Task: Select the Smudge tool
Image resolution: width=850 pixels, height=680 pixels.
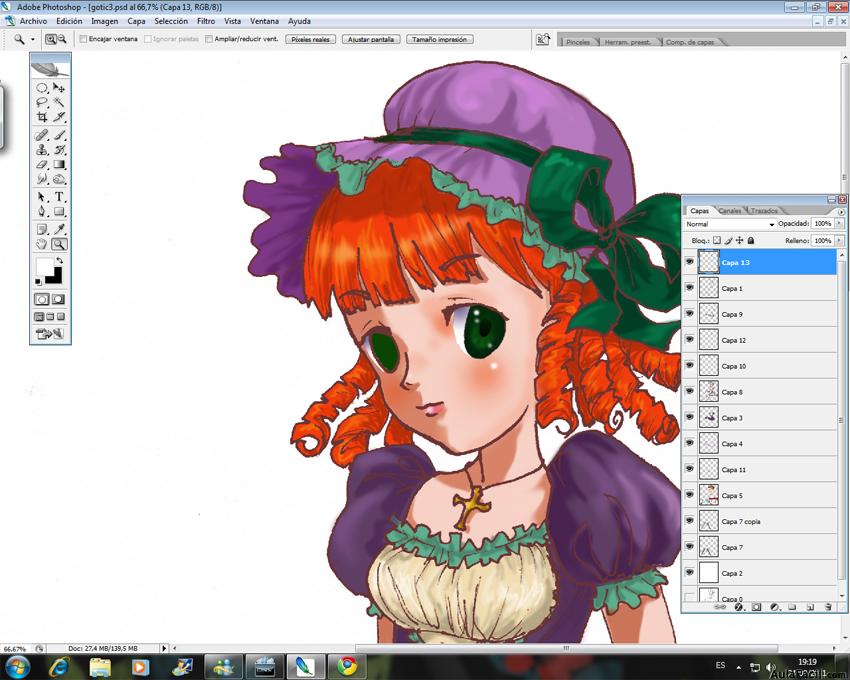Action: (42, 179)
